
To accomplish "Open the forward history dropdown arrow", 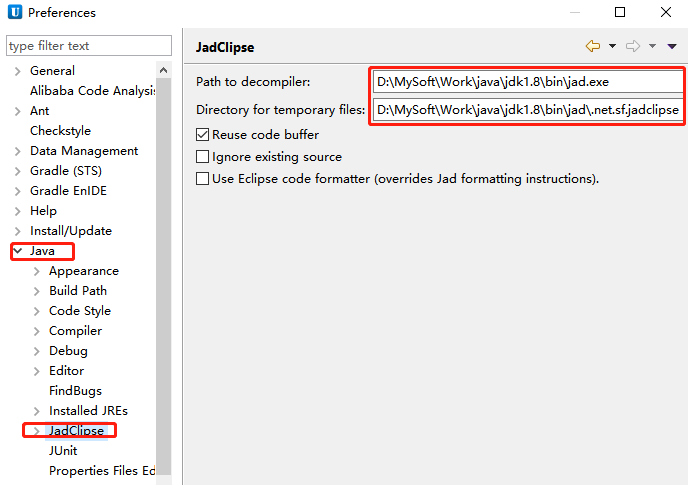I will tap(652, 46).
